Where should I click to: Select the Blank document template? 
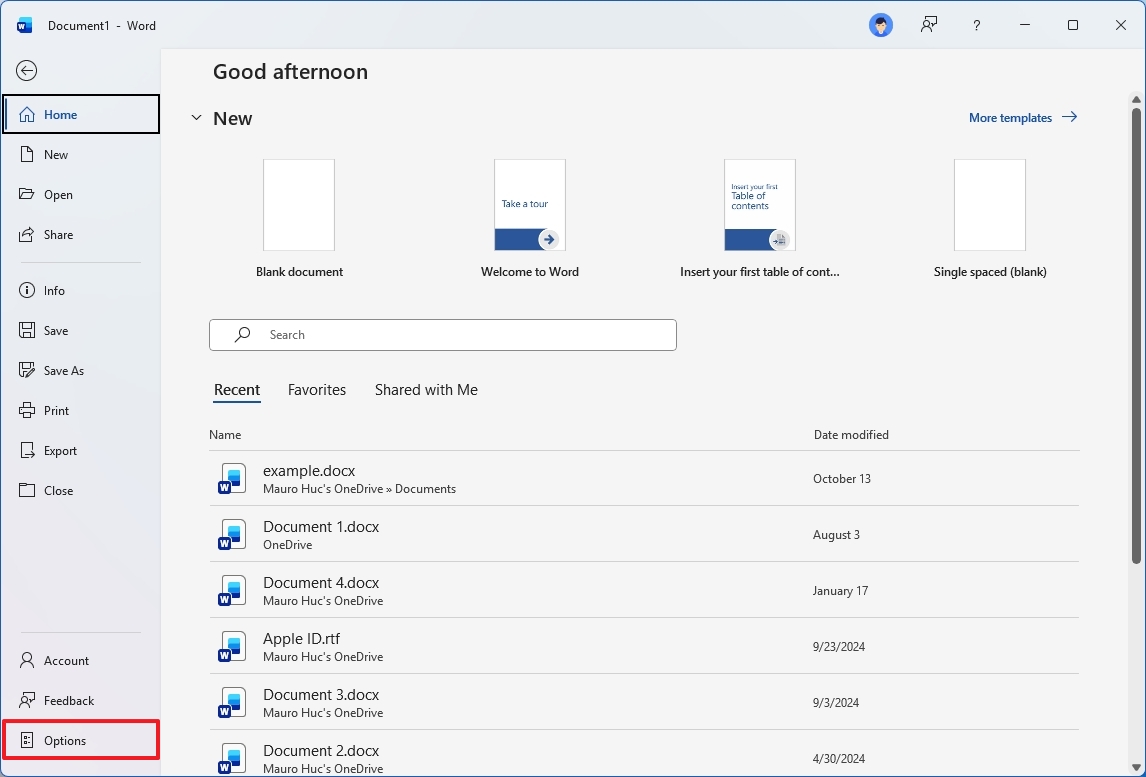point(298,205)
